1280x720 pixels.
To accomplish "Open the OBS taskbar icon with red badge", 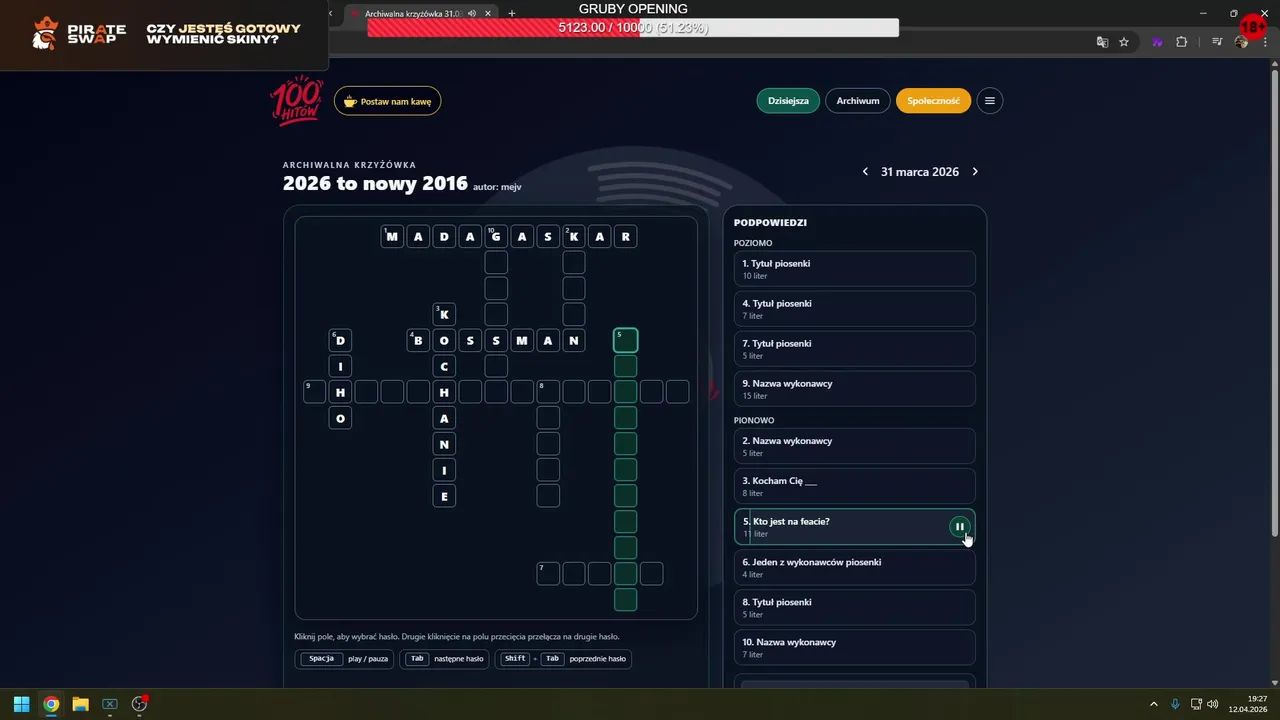I will pyautogui.click(x=140, y=704).
